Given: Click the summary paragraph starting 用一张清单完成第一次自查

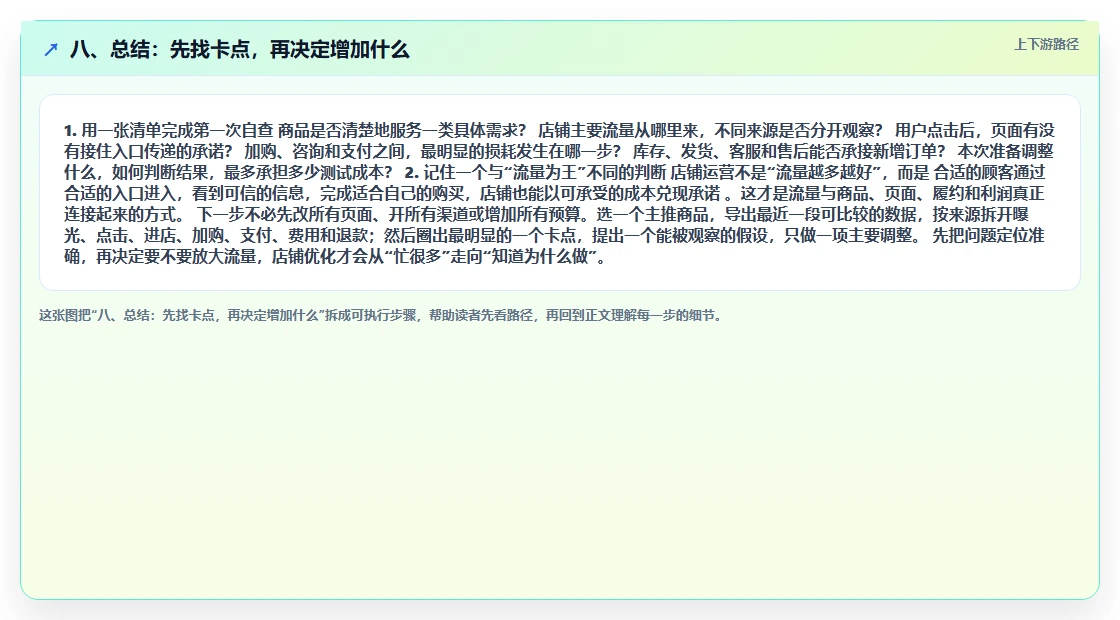Looking at the screenshot, I should tap(559, 193).
